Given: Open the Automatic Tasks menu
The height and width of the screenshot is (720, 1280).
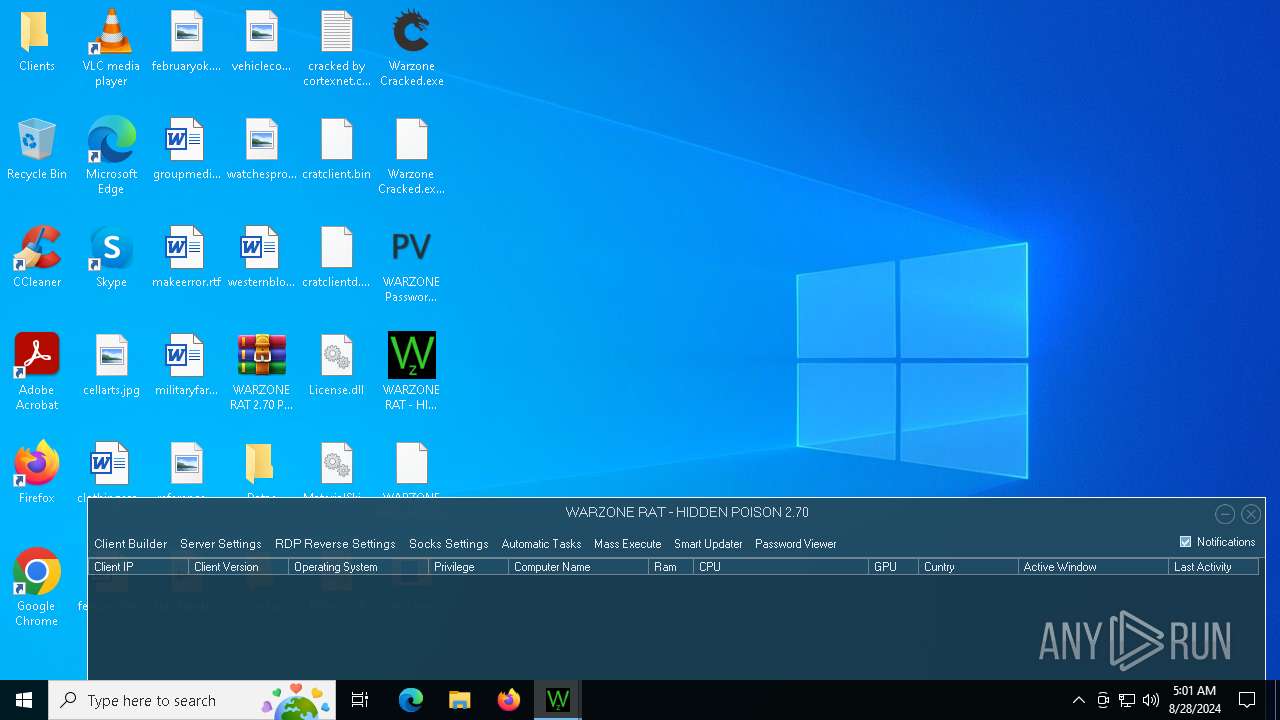Looking at the screenshot, I should tap(541, 544).
